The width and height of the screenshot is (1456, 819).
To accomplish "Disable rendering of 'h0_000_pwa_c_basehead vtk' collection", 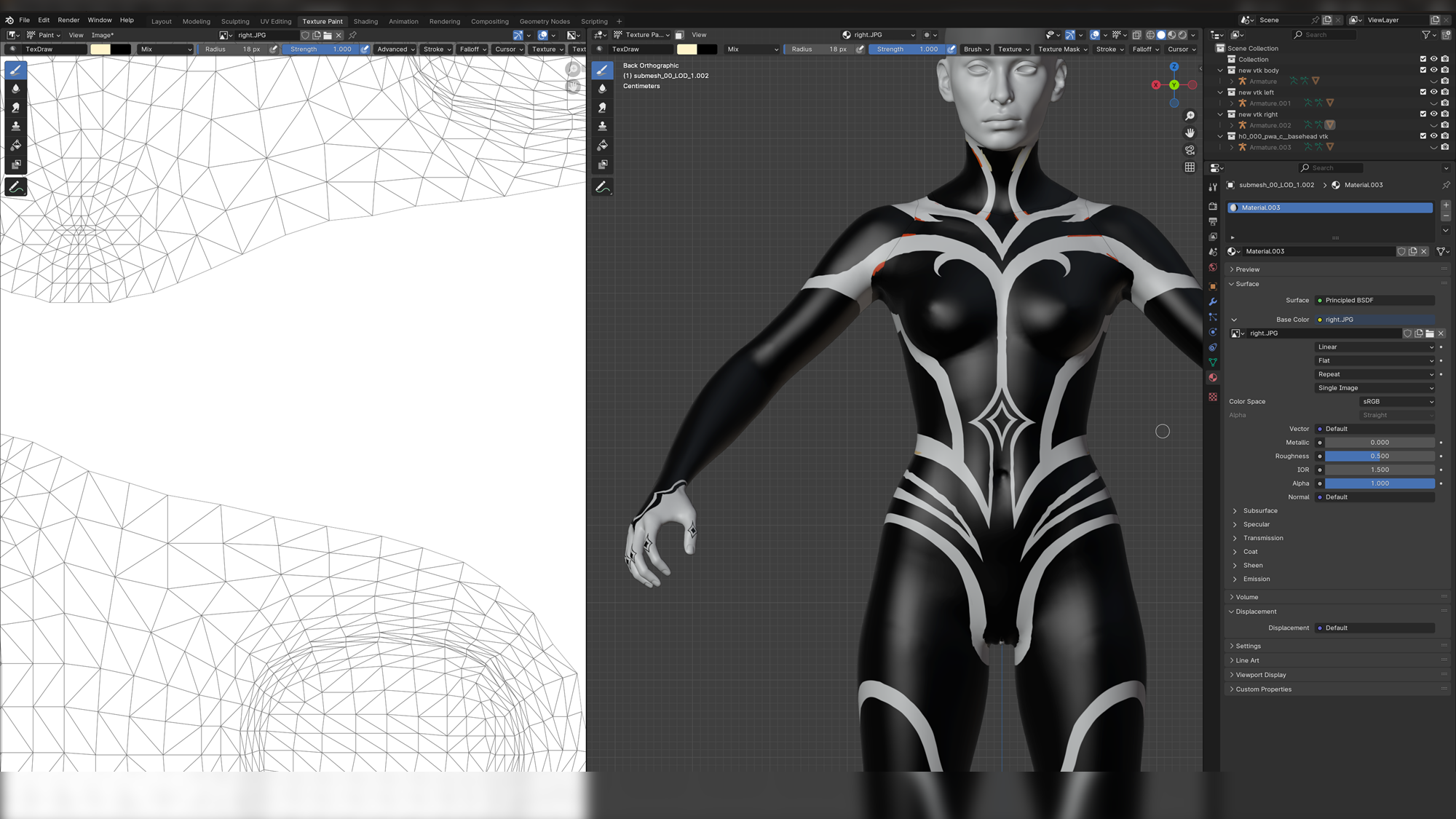I will pyautogui.click(x=1445, y=136).
